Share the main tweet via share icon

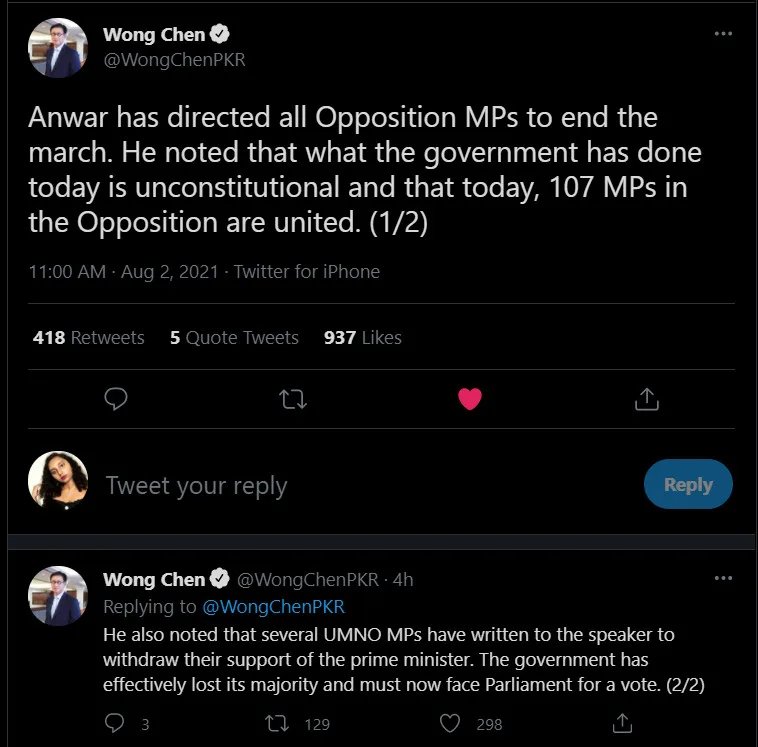click(647, 399)
